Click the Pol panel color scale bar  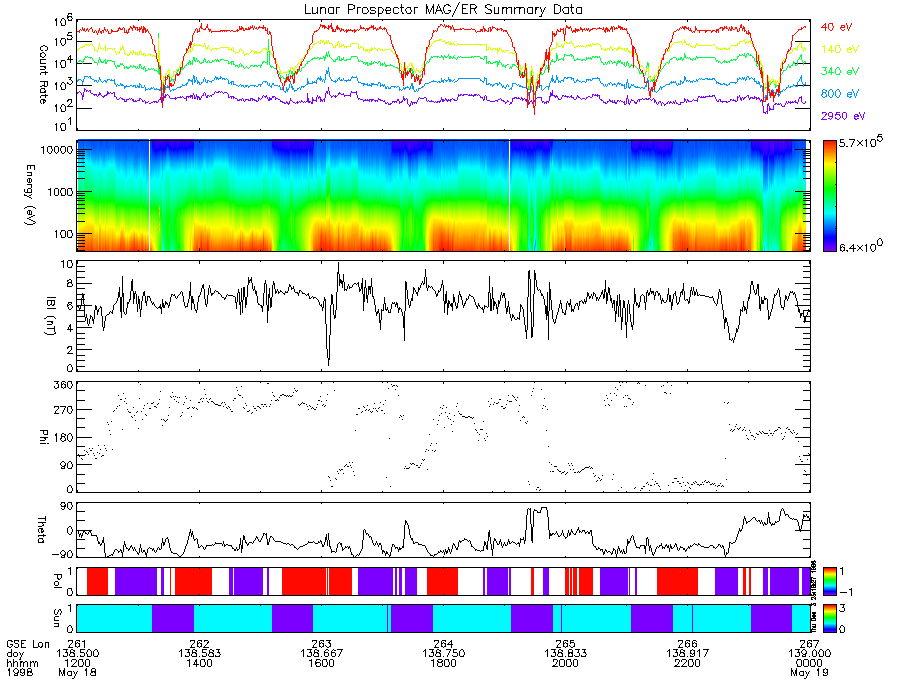829,581
